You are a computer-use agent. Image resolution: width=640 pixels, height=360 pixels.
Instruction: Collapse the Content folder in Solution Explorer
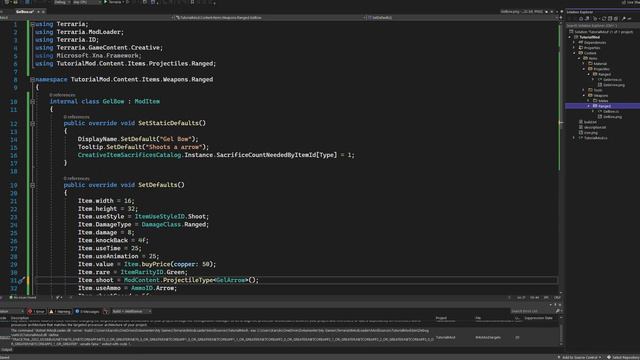click(574, 53)
